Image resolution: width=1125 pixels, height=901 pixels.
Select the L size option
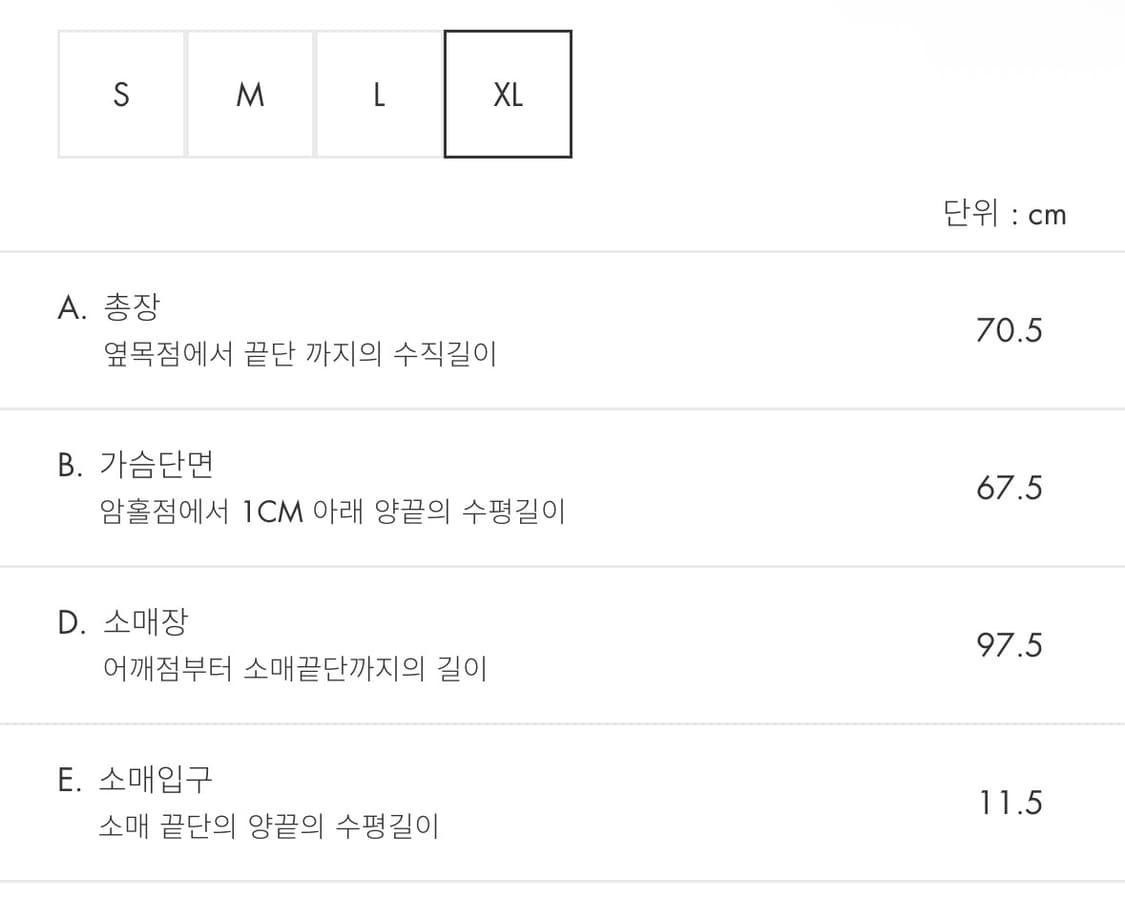click(378, 94)
